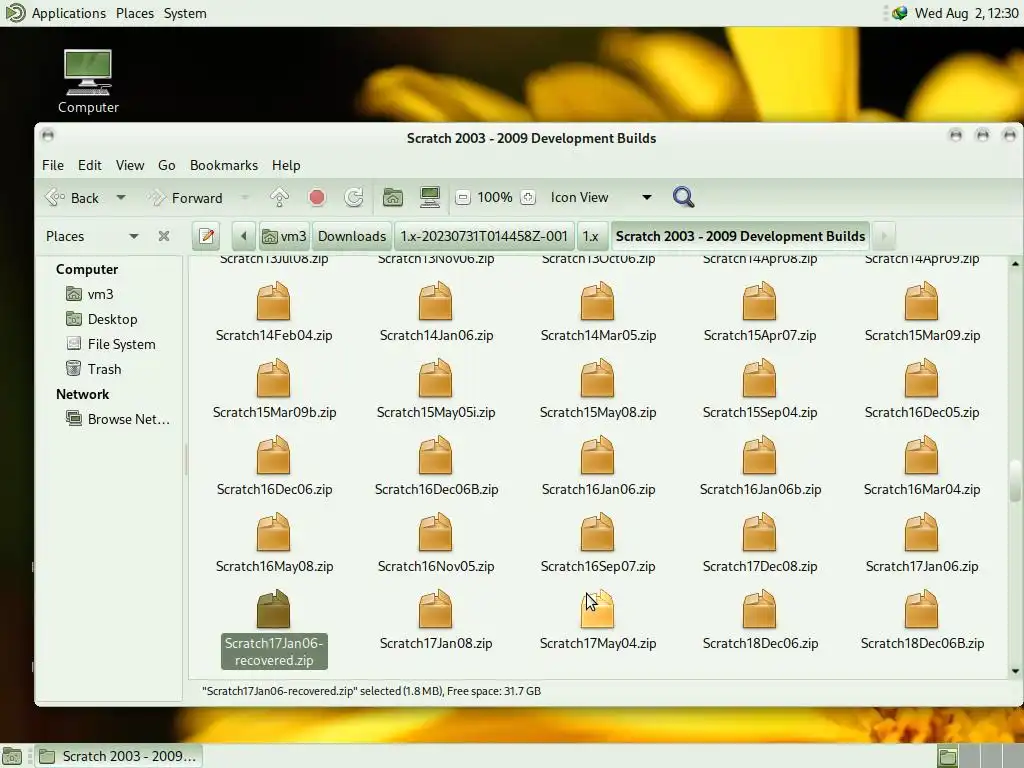Viewport: 1024px width, 768px height.
Task: Open the Forward history dropdown arrow
Action: click(245, 197)
